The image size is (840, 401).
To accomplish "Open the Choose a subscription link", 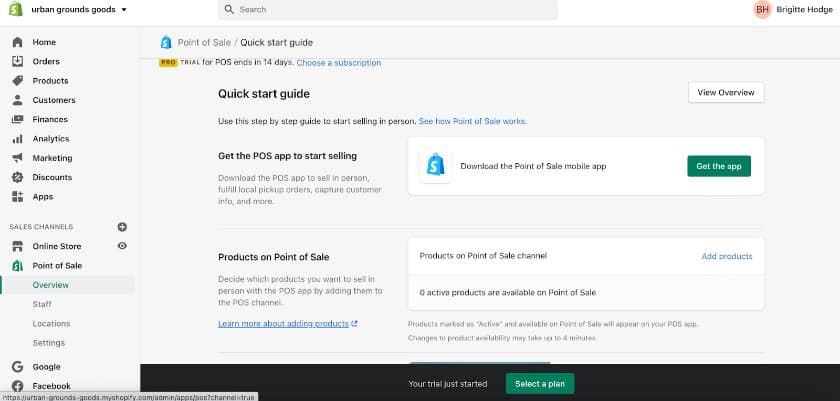I will [x=339, y=63].
